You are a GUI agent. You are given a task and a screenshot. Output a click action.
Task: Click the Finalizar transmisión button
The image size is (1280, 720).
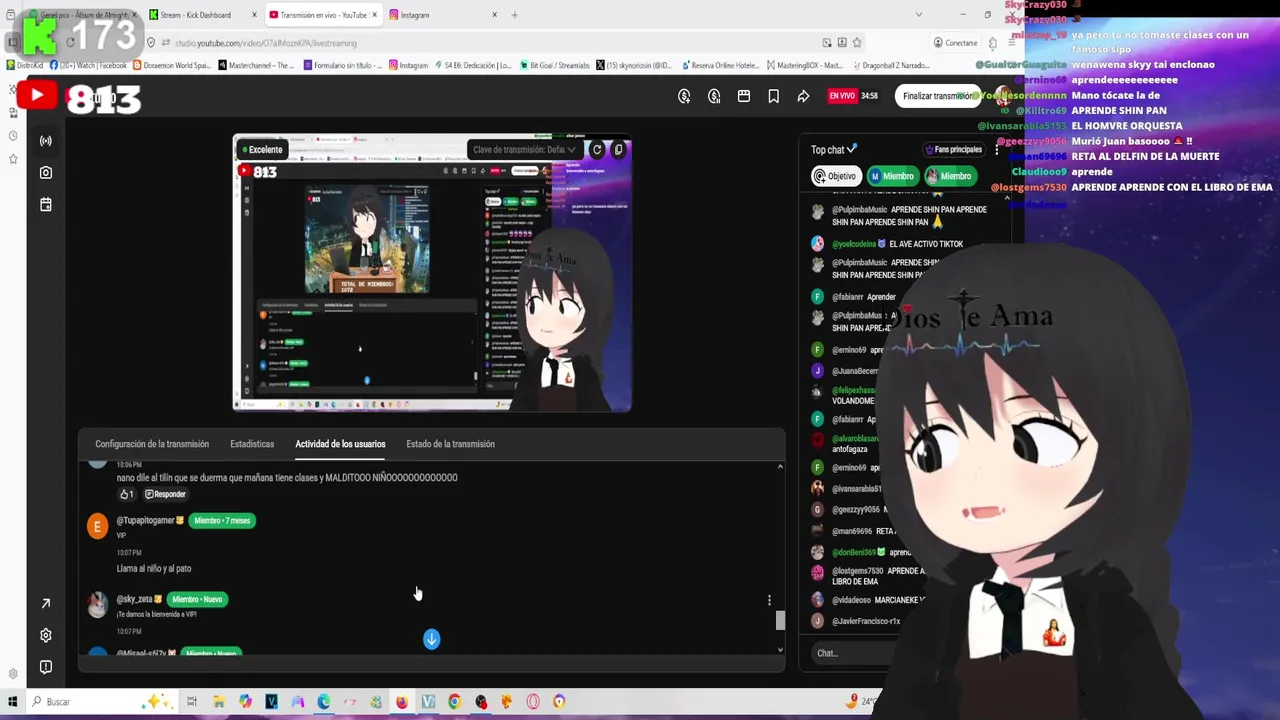tap(937, 96)
